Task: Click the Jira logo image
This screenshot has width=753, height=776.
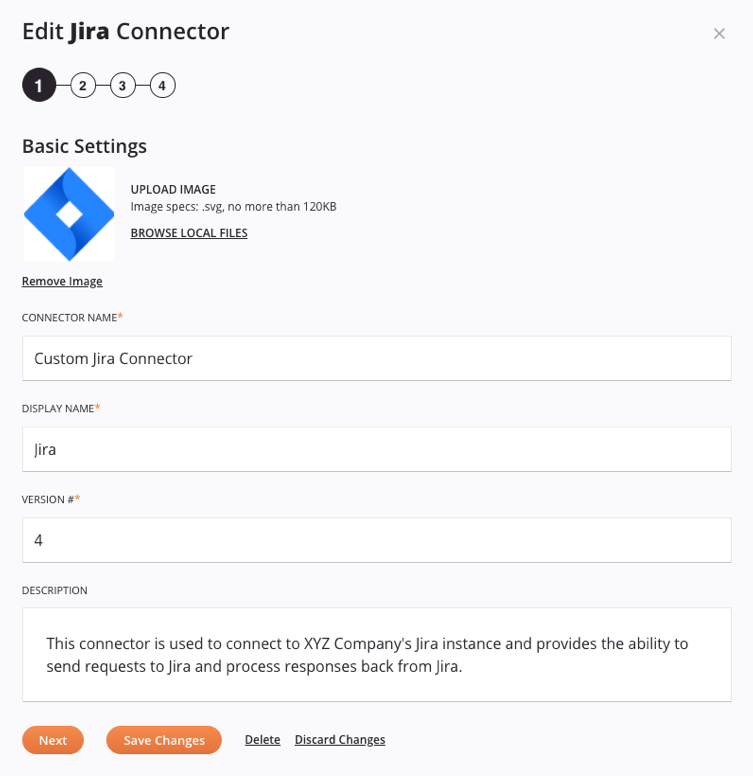Action: point(69,214)
